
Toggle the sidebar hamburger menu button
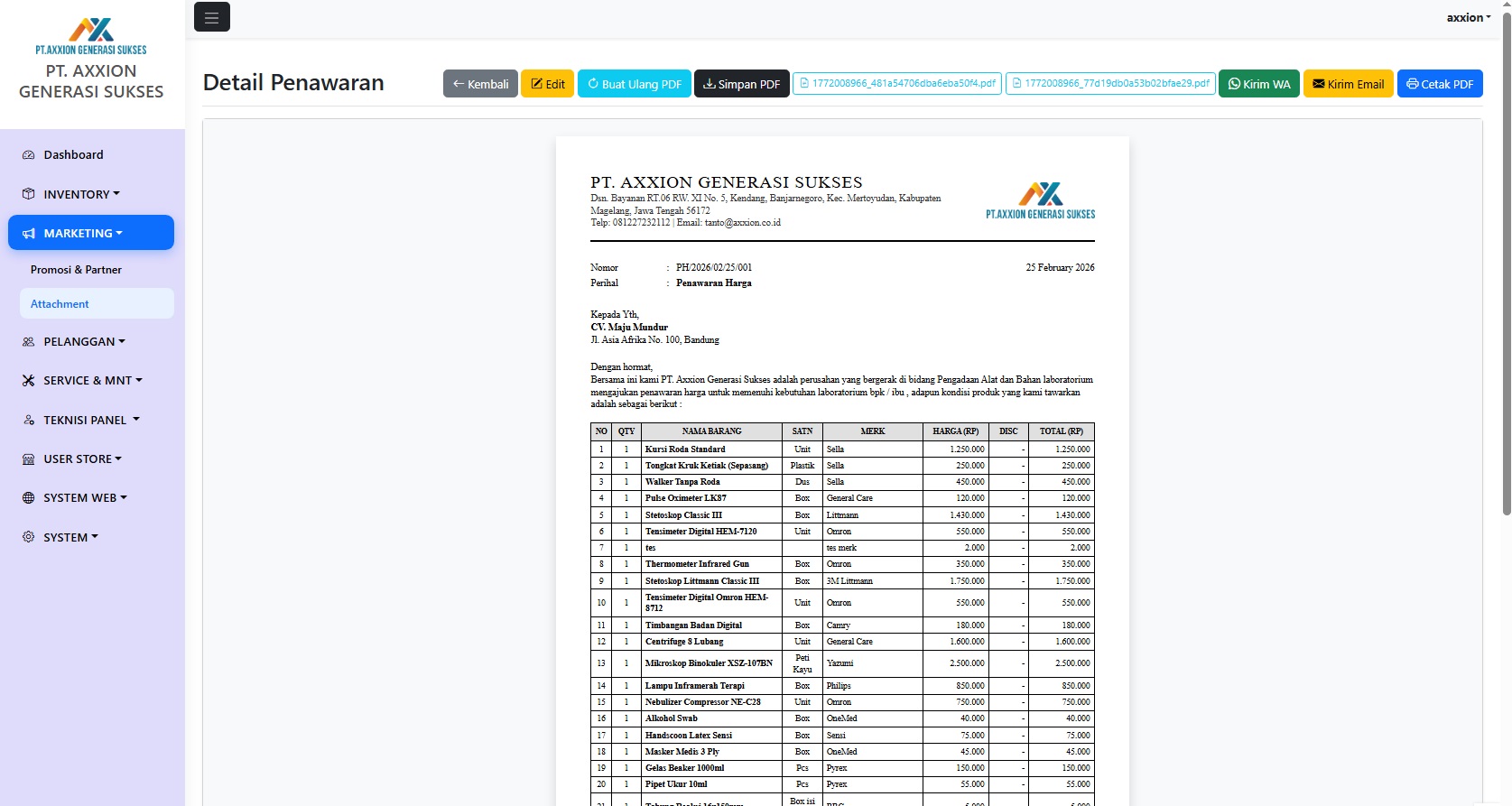(x=211, y=17)
